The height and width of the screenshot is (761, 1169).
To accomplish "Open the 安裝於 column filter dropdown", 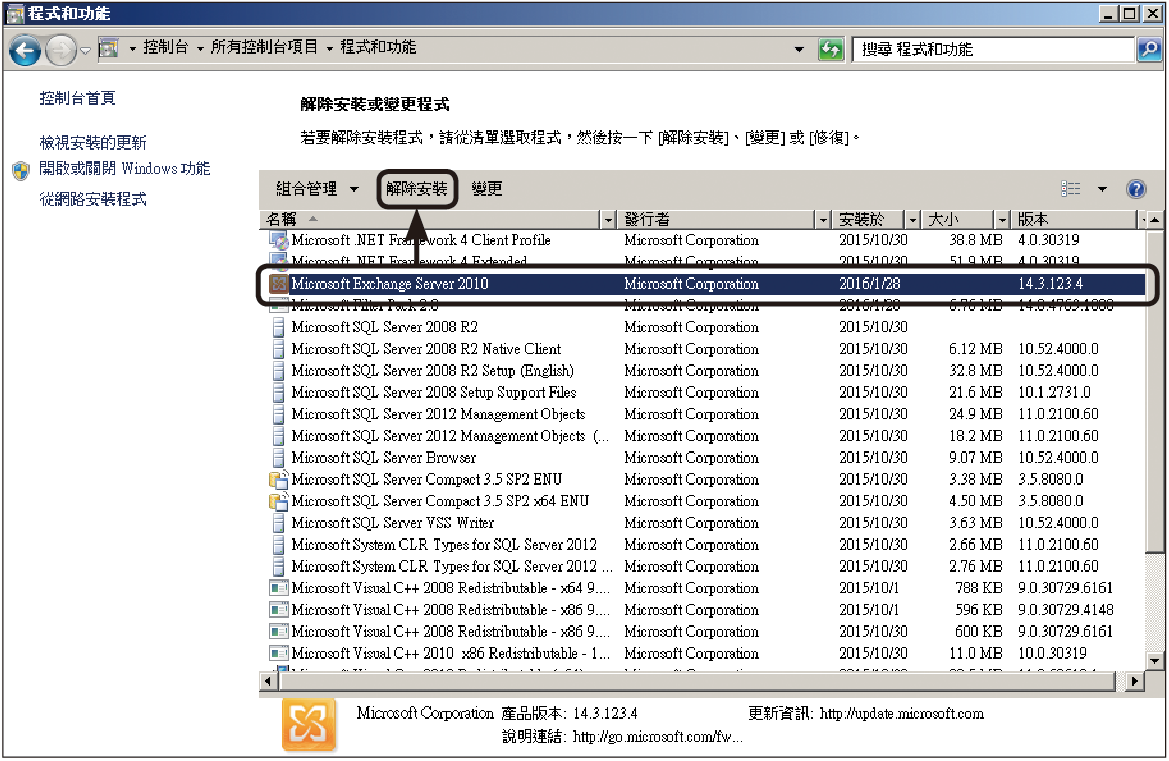I will coord(913,220).
